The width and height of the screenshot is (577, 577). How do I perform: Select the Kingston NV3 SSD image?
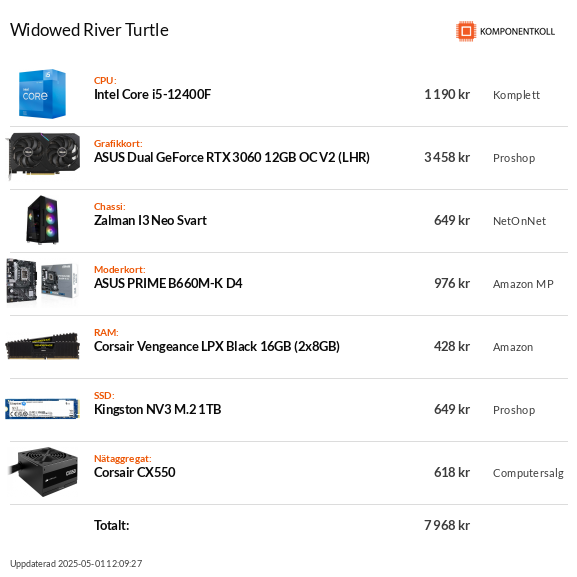click(x=42, y=409)
